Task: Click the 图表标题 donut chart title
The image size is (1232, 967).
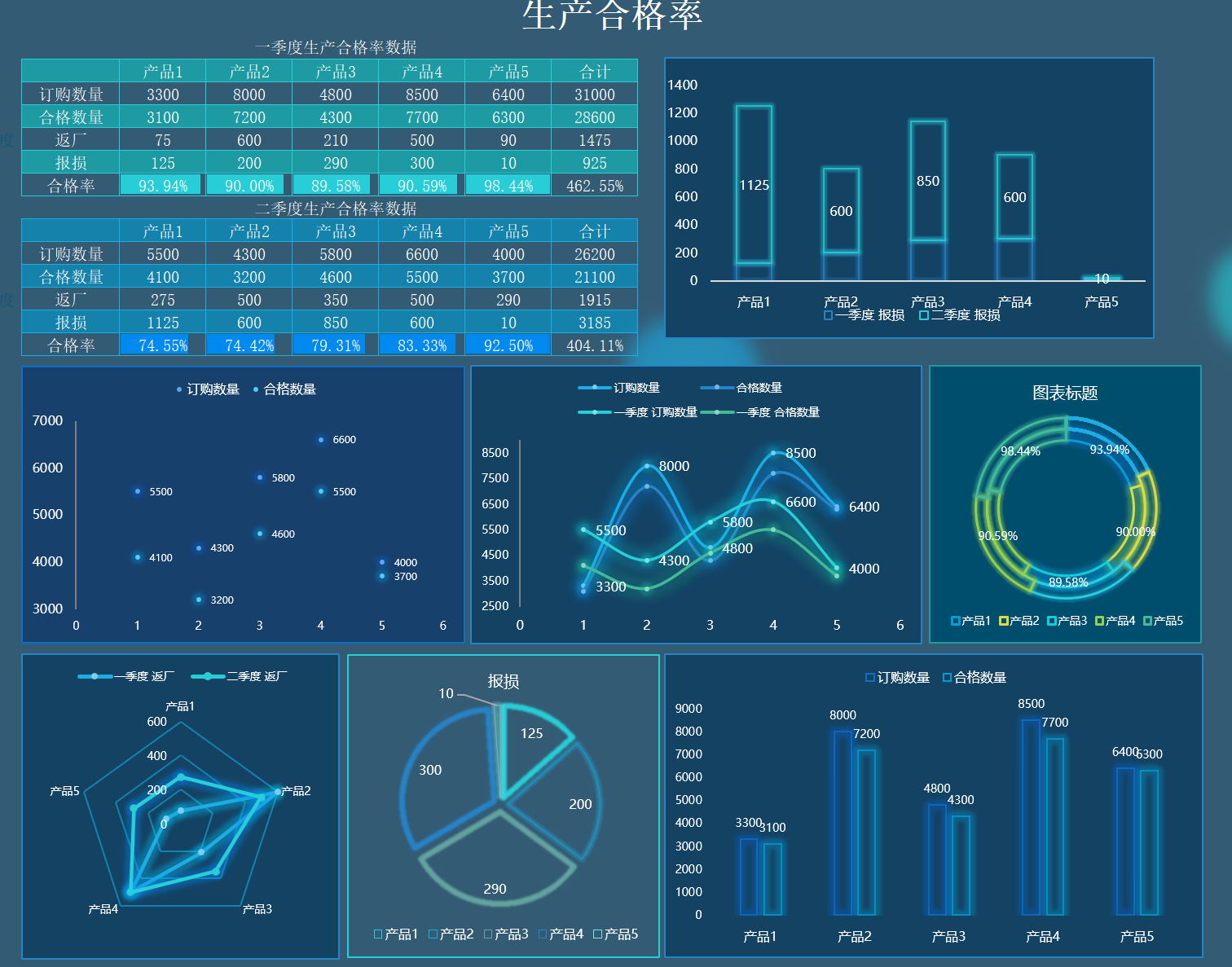Action: (1065, 393)
